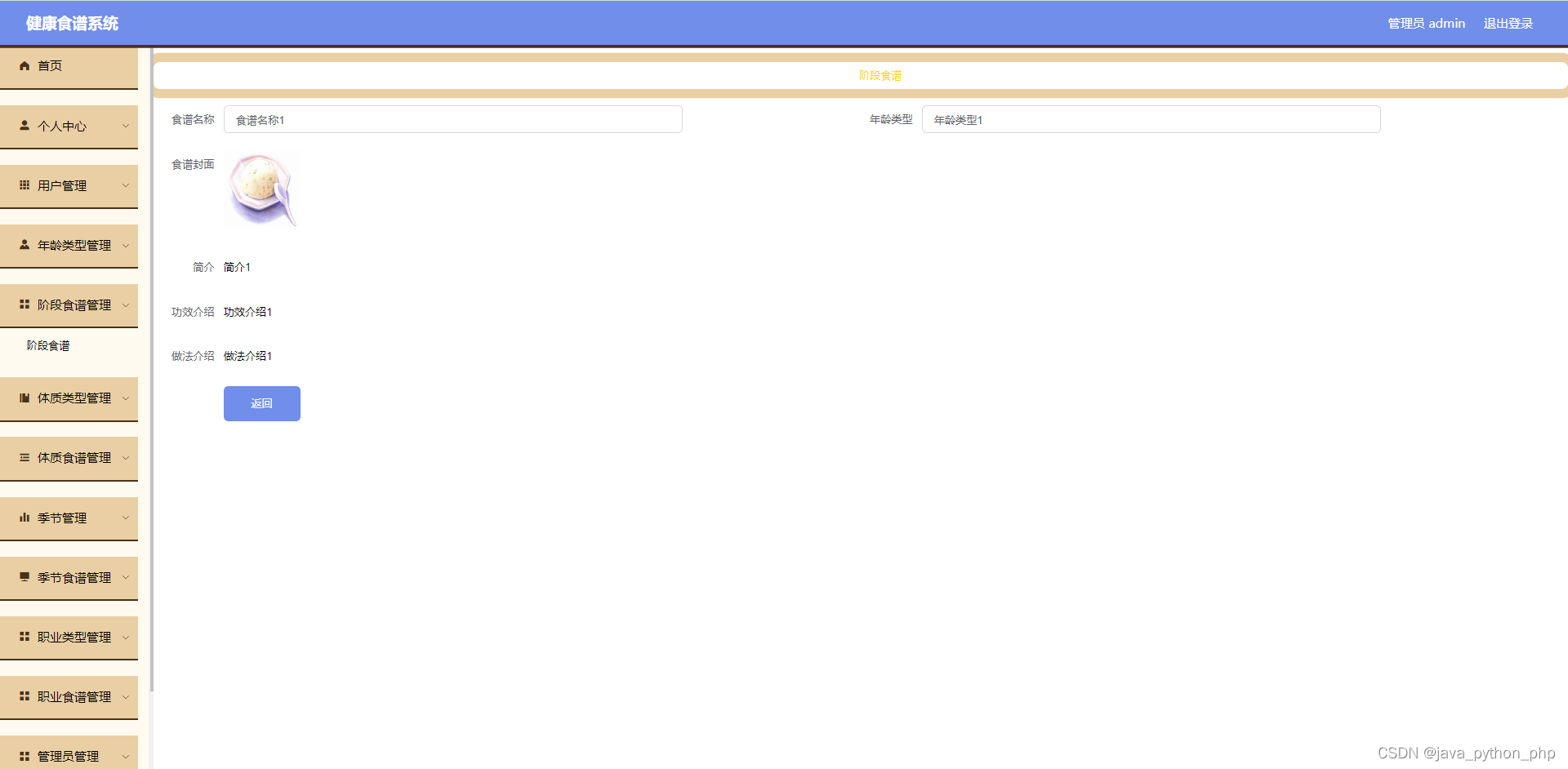Viewport: 1568px width, 769px height.
Task: Click the 返回 button
Action: (262, 403)
